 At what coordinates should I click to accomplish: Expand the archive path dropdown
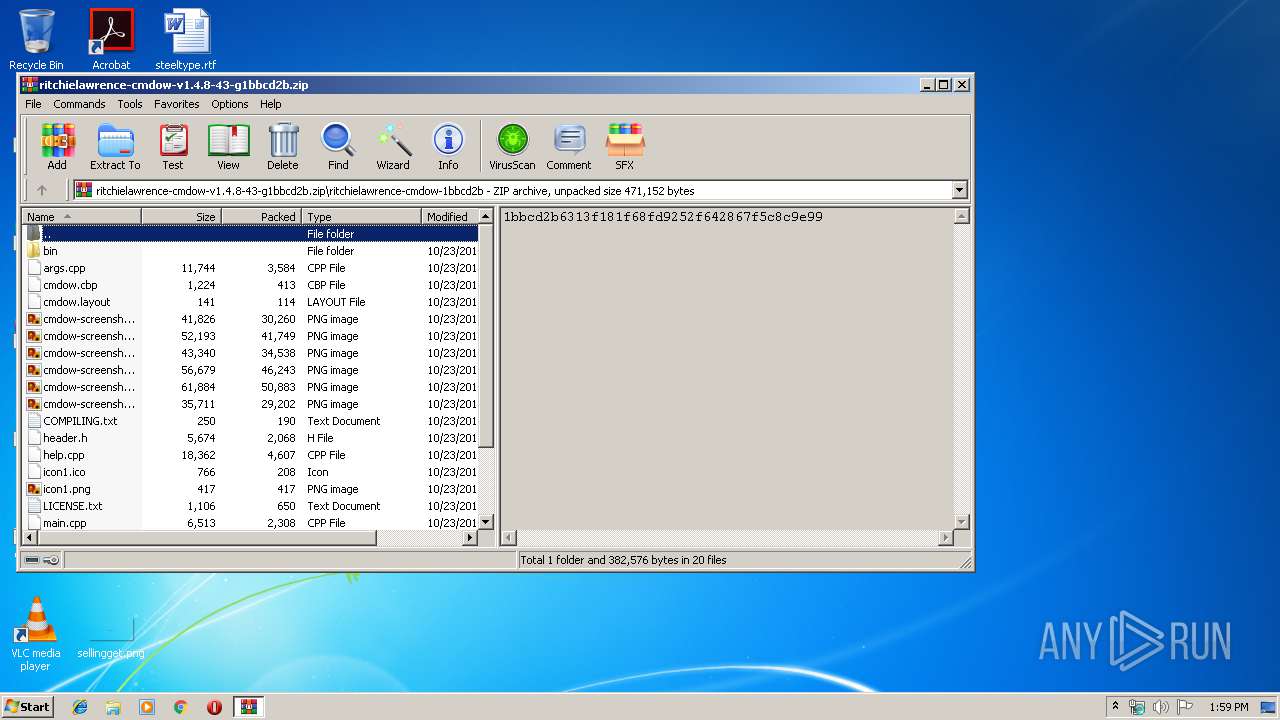(x=960, y=190)
